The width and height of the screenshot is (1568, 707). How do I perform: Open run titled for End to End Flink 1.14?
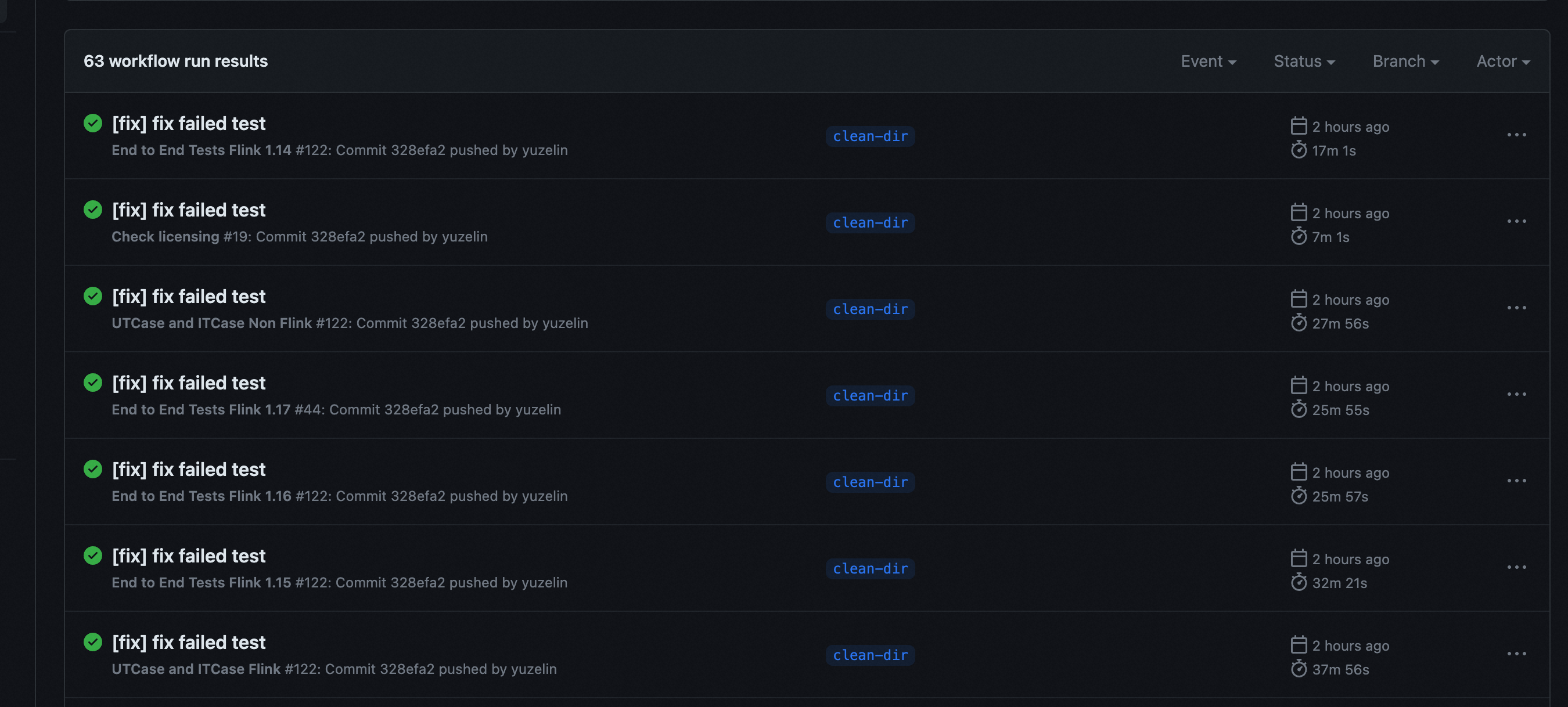point(189,124)
